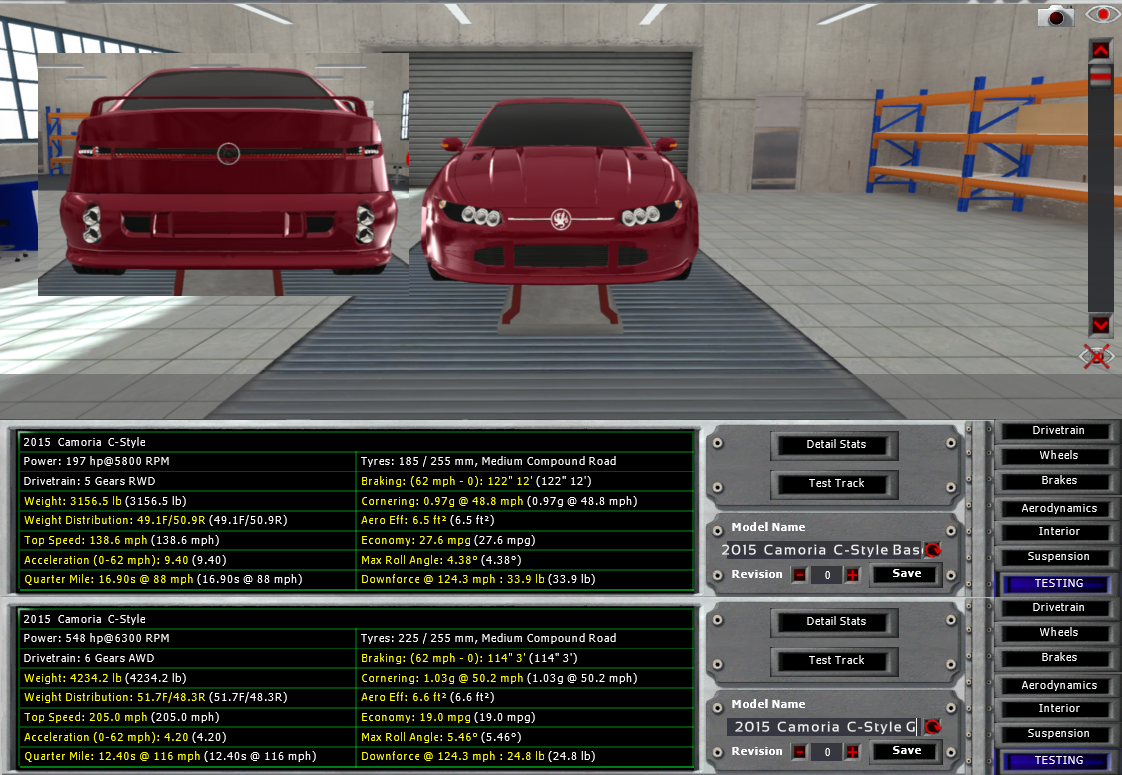Save the top car model
Image resolution: width=1122 pixels, height=775 pixels.
[906, 574]
